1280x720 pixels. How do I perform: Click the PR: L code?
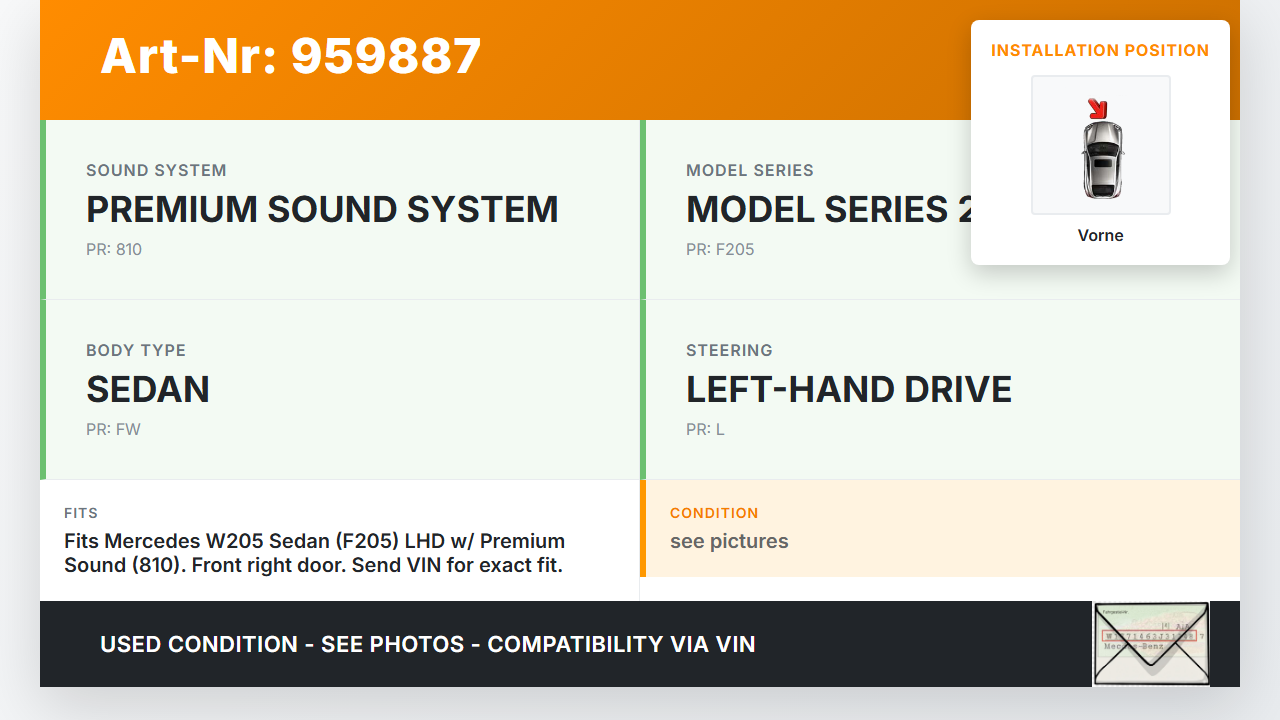tap(705, 430)
